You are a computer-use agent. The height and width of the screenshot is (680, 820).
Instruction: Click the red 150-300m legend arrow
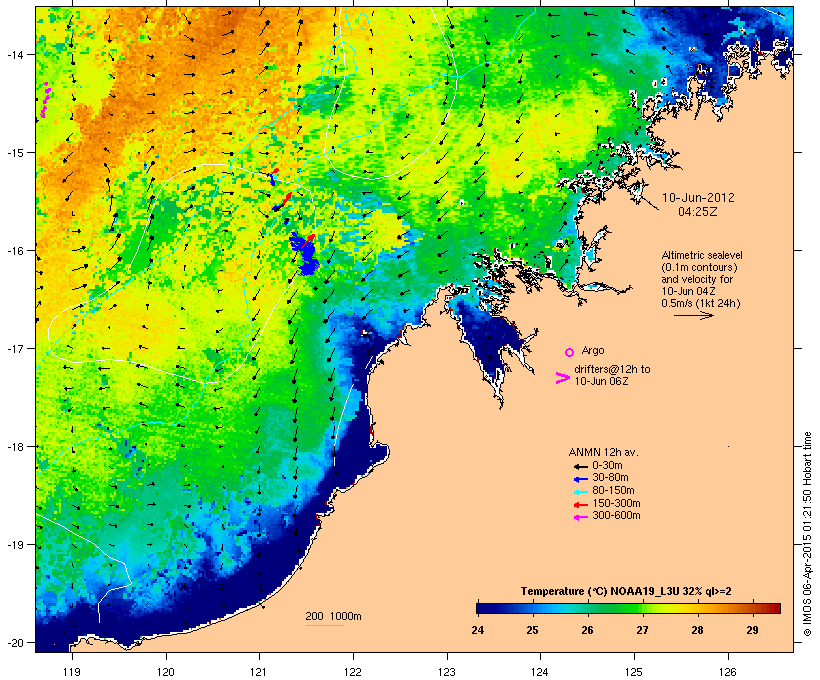point(580,505)
